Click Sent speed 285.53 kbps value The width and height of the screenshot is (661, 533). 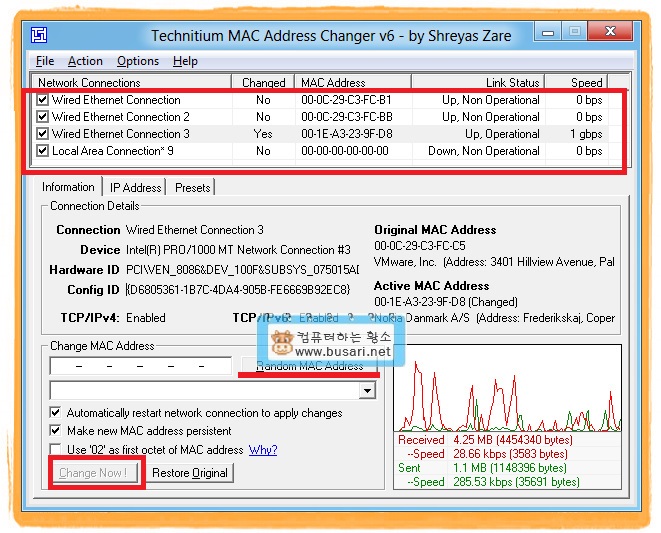click(x=516, y=482)
